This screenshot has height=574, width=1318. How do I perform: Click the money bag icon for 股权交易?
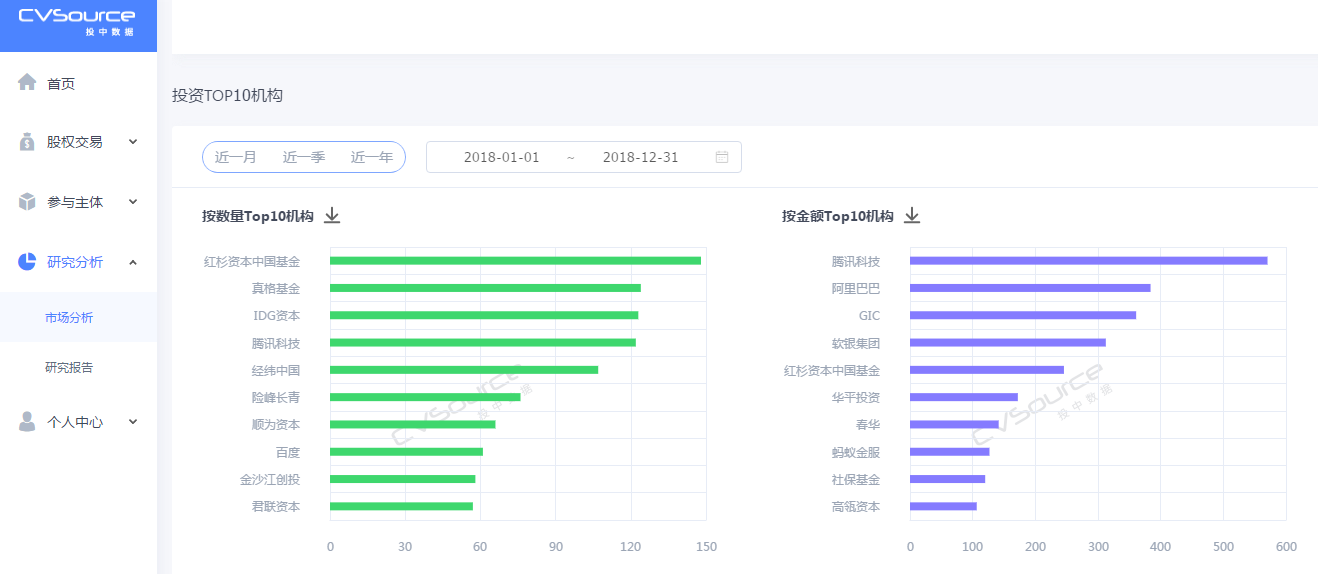click(x=27, y=142)
